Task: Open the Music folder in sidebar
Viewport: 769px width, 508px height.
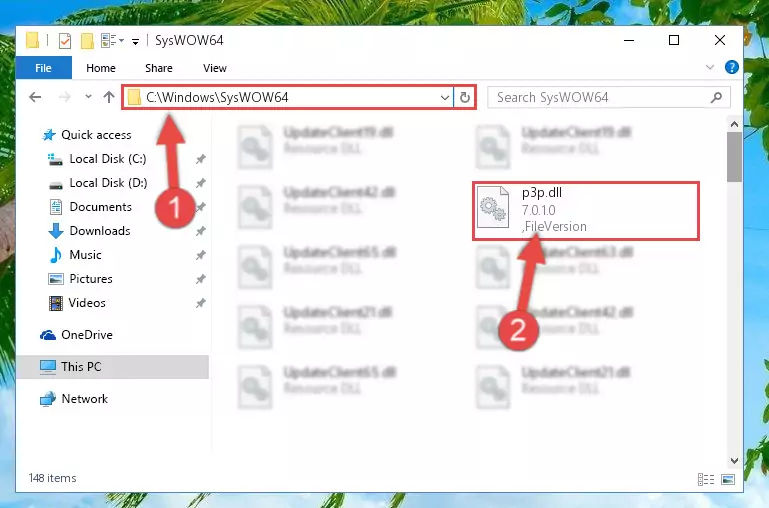Action: tap(76, 255)
